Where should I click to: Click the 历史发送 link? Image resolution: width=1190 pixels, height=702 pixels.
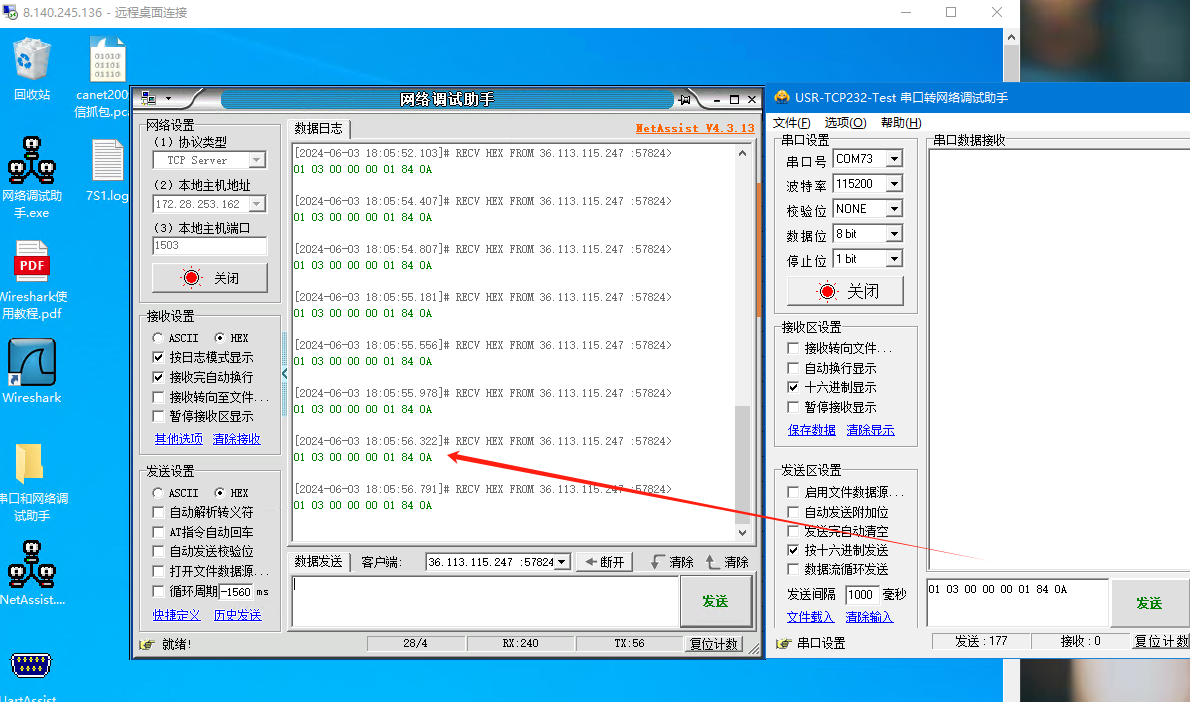(x=237, y=615)
